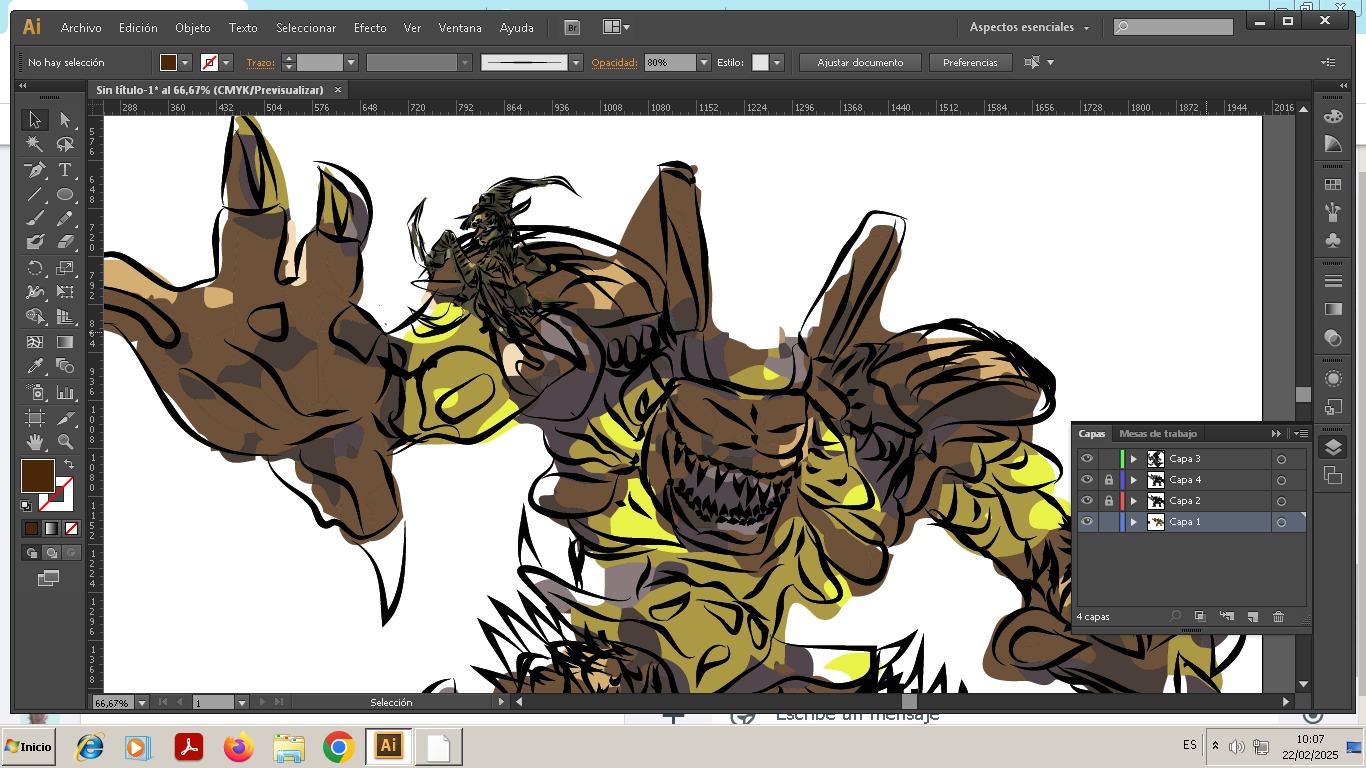The image size is (1366, 768).
Task: Select the Magic Wand tool
Action: [34, 144]
